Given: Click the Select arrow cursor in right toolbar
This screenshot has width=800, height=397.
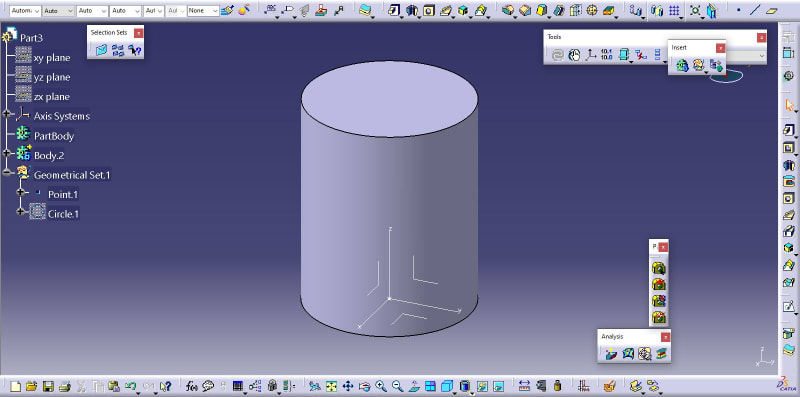Looking at the screenshot, I should pos(789,105).
